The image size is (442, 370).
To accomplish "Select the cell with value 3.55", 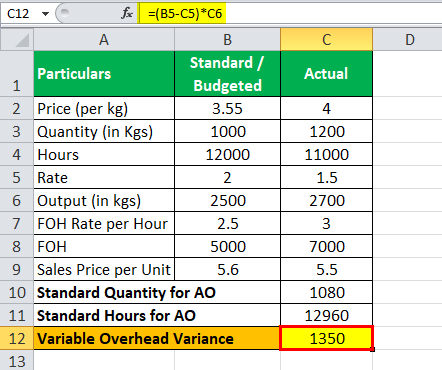I will click(x=227, y=108).
